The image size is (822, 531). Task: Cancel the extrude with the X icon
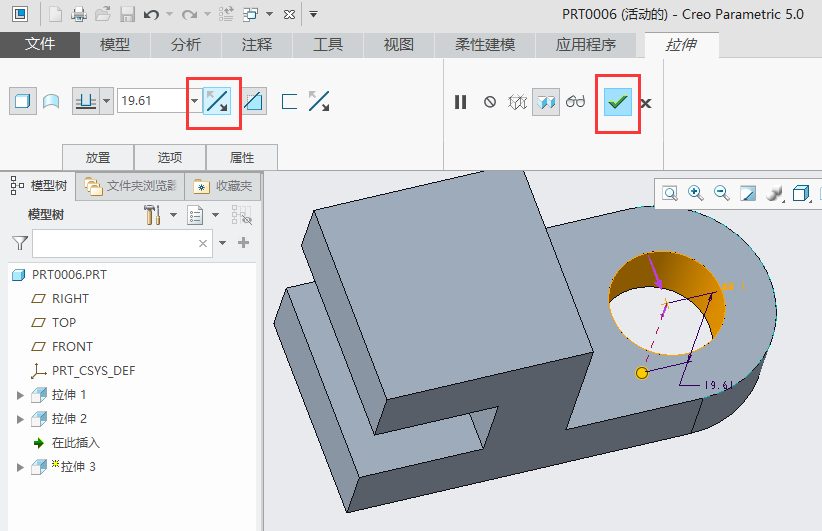[x=646, y=102]
